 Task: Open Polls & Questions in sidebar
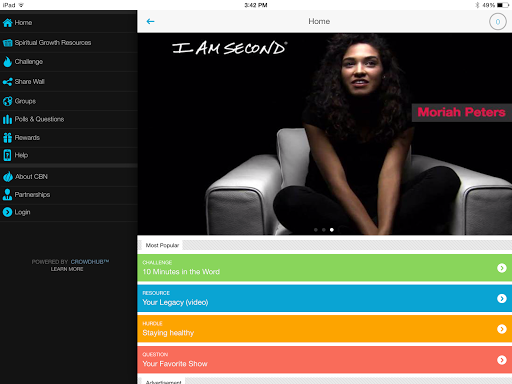(x=68, y=119)
